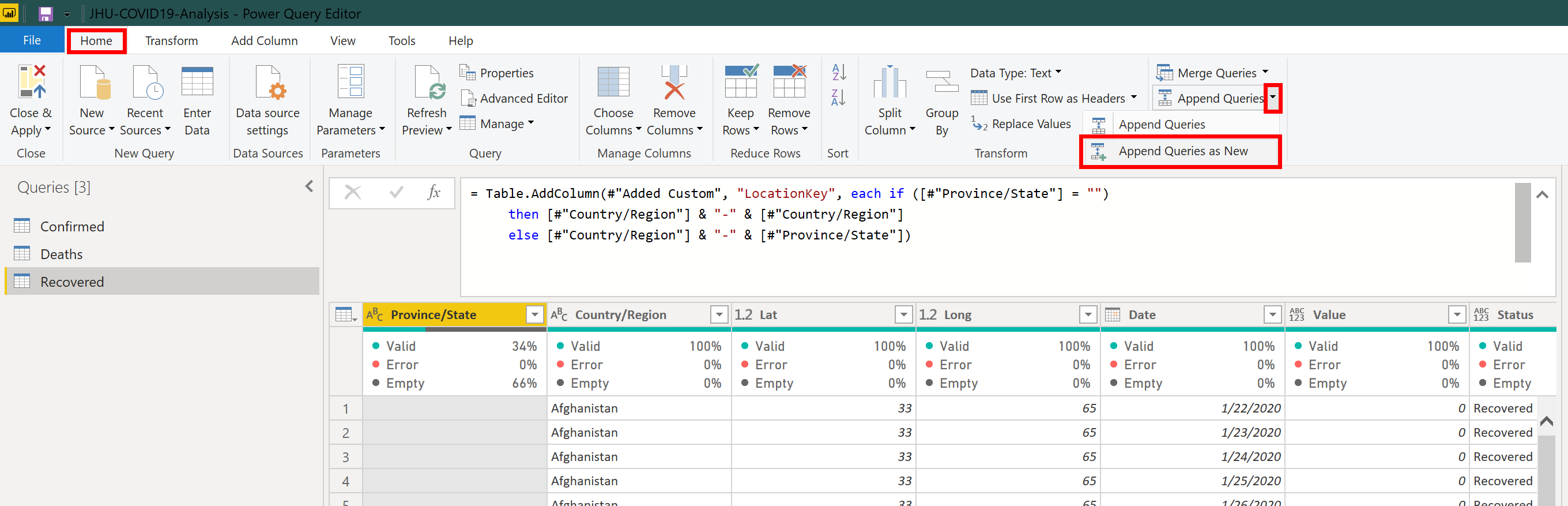Expand the Append Queries dropdown arrow

(x=1273, y=98)
